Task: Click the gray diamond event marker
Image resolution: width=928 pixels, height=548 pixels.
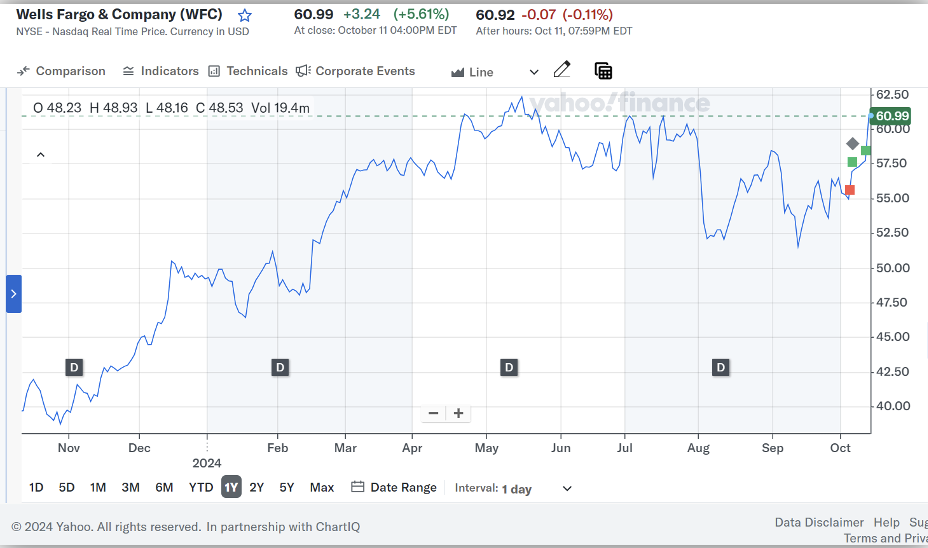Action: (852, 144)
